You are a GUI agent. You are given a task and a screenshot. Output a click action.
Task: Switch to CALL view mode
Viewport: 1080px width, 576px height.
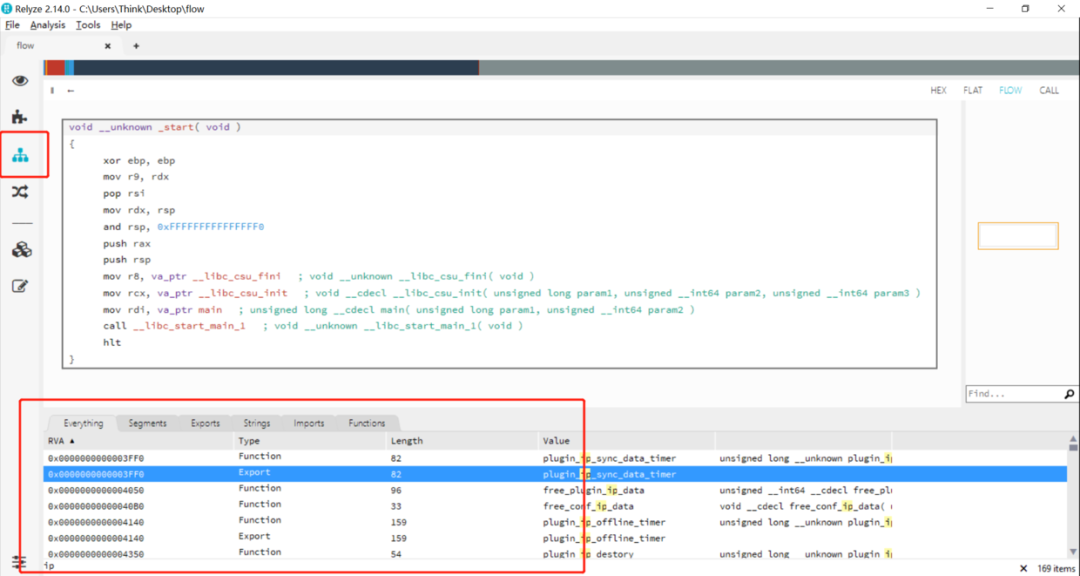click(1048, 90)
